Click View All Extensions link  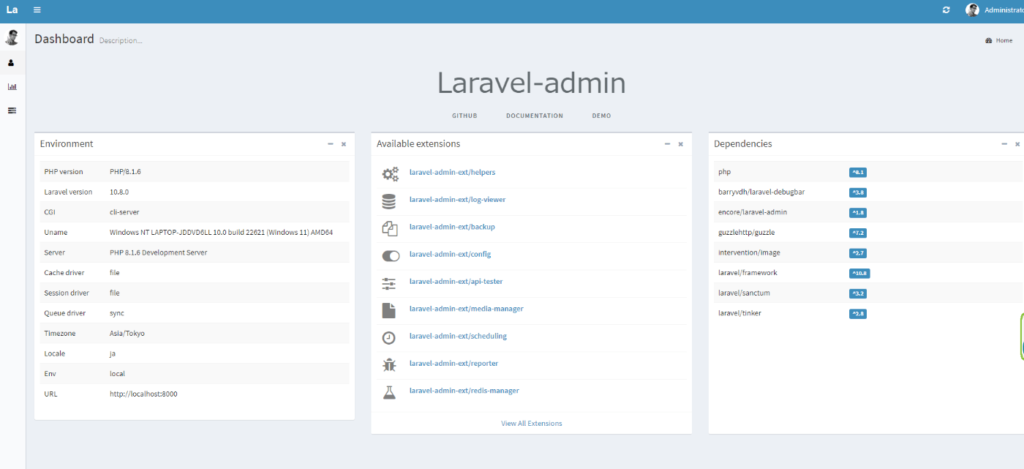tap(531, 423)
